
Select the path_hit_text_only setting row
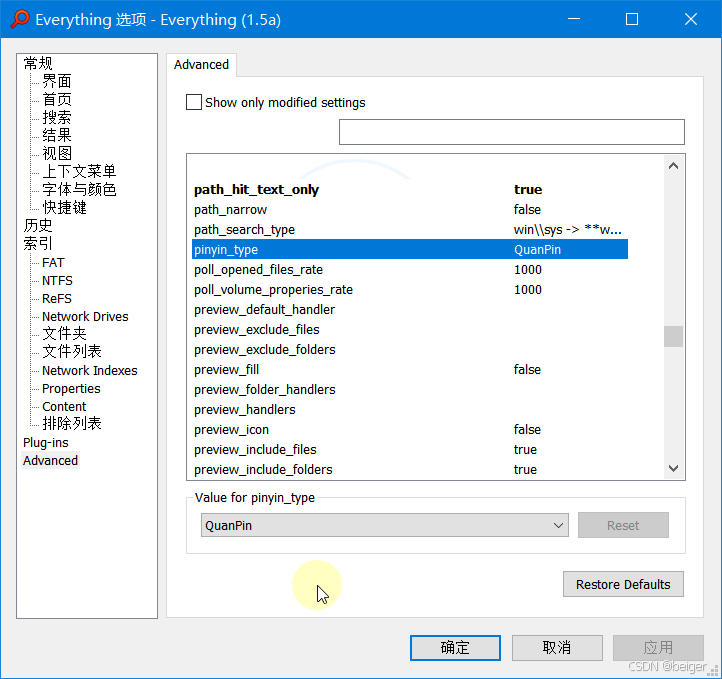(x=410, y=189)
